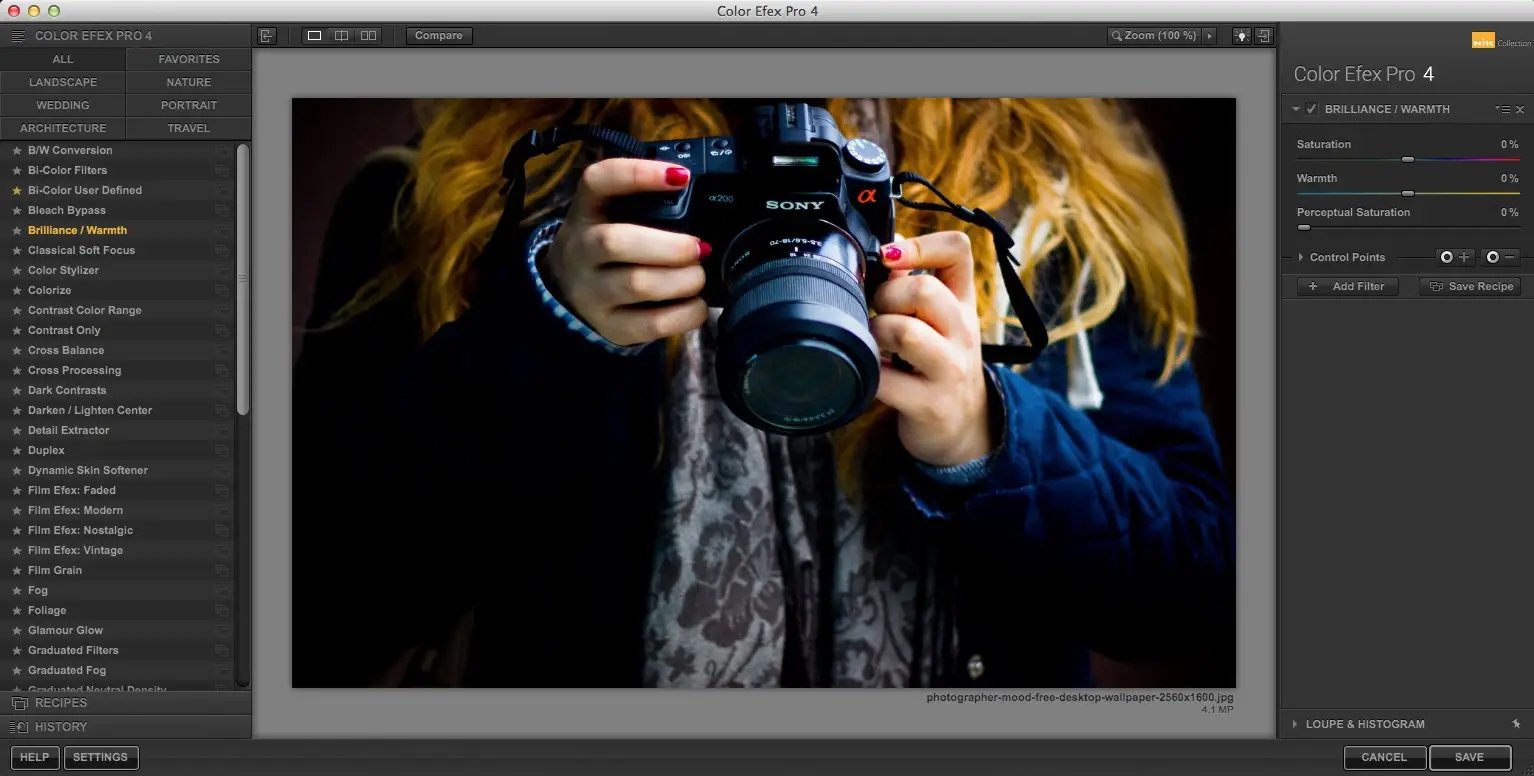This screenshot has width=1534, height=776.
Task: Click the camera photo preview
Action: (763, 392)
